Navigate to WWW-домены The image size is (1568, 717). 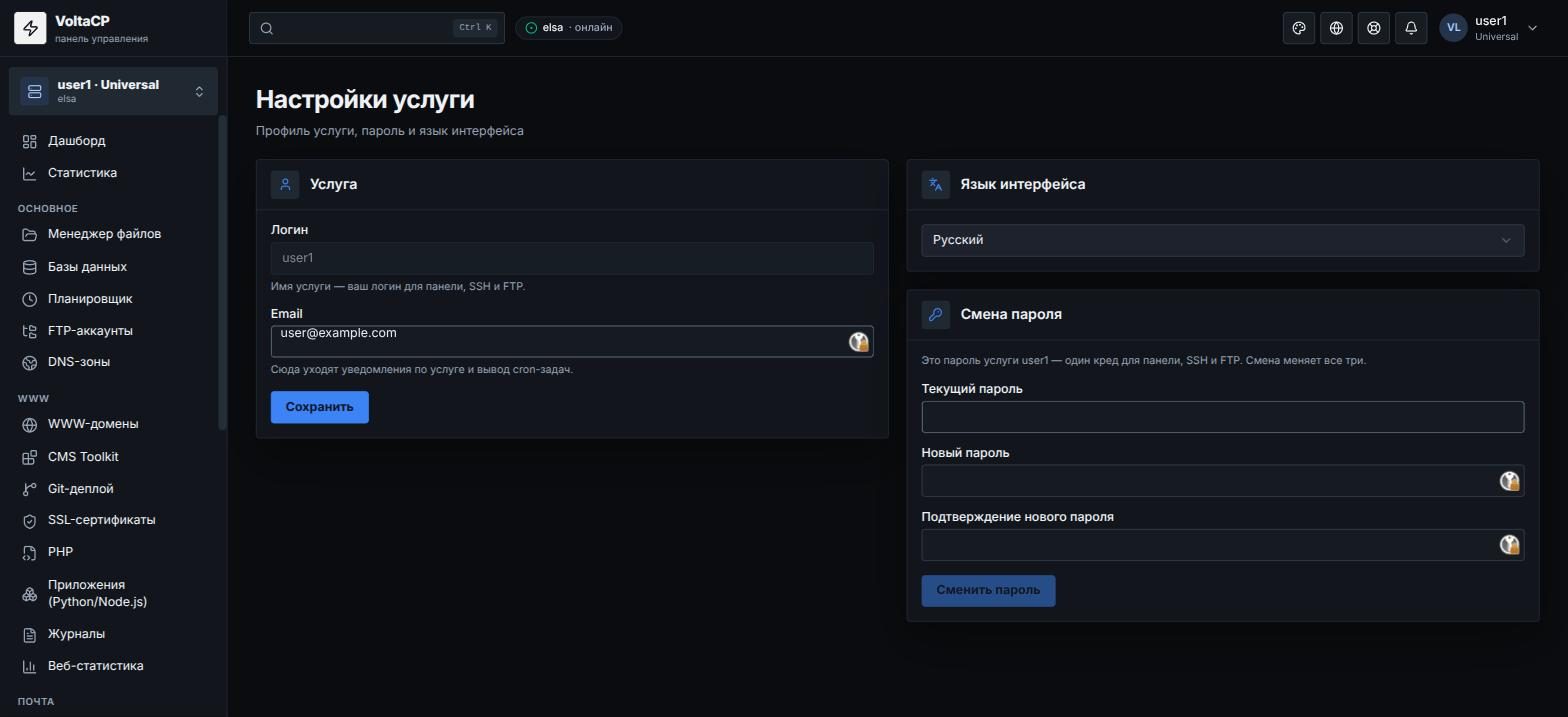point(113,424)
